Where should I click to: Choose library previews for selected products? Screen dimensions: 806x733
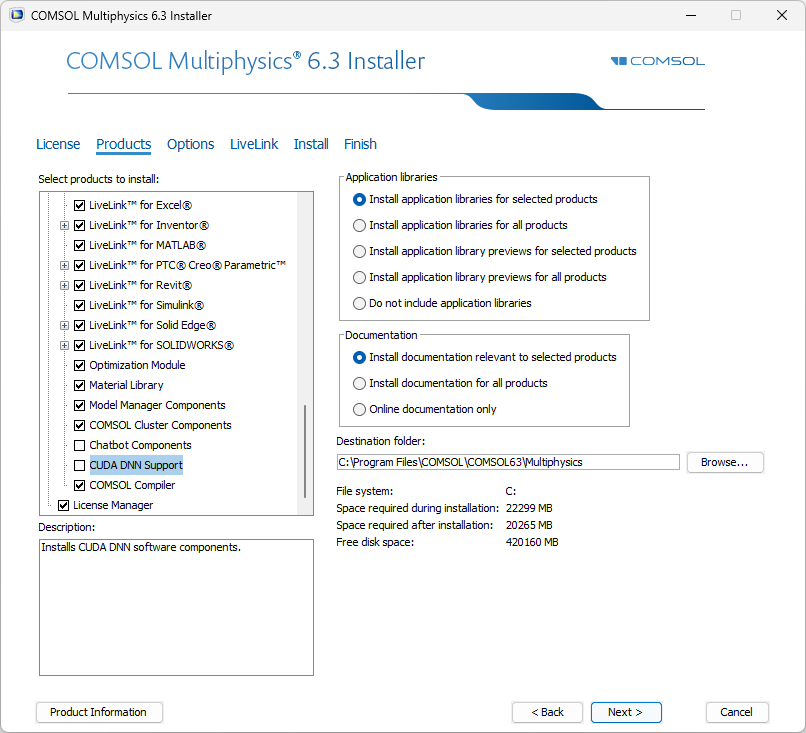tap(359, 252)
